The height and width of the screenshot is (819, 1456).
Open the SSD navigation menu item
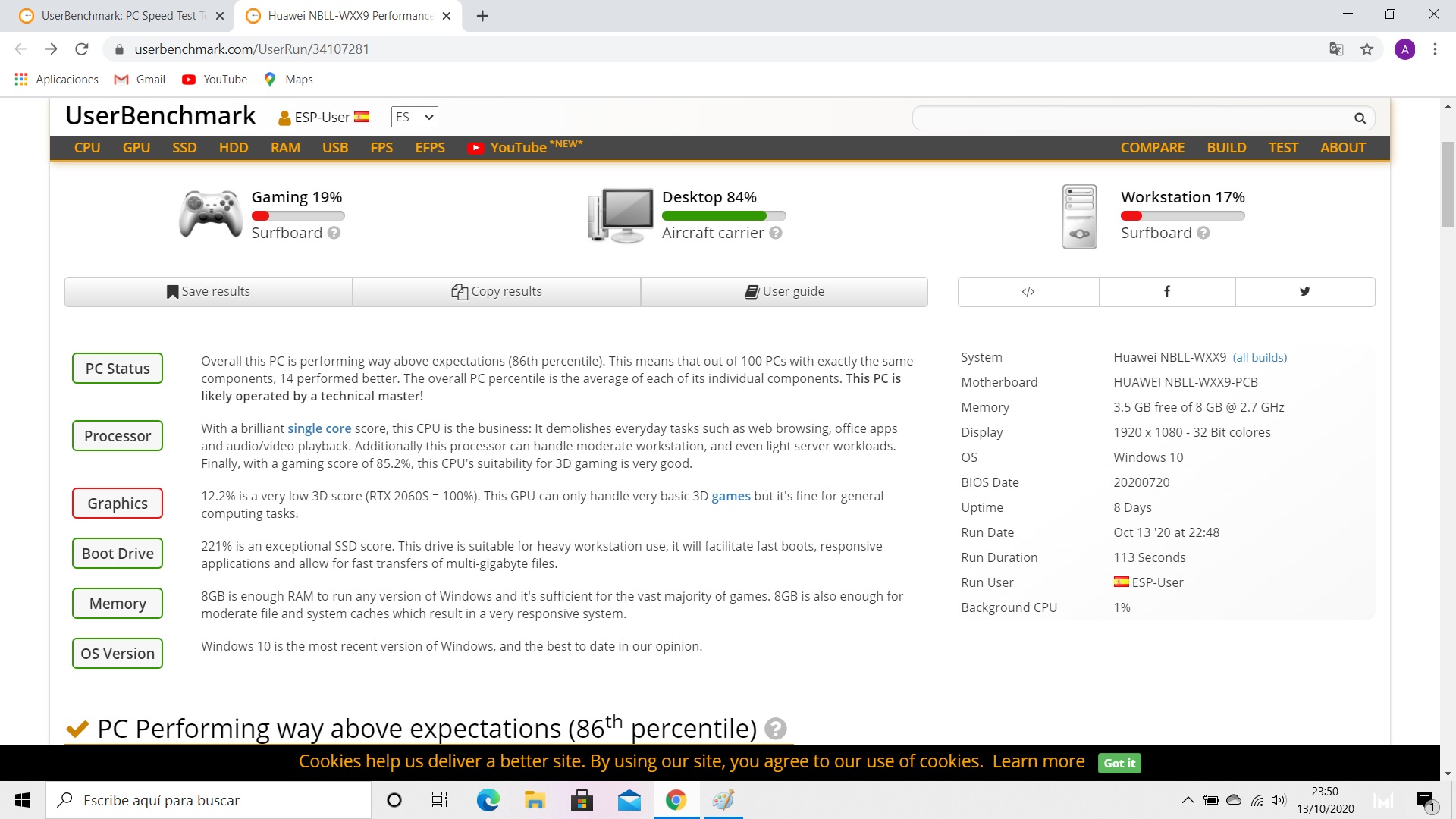[x=184, y=148]
